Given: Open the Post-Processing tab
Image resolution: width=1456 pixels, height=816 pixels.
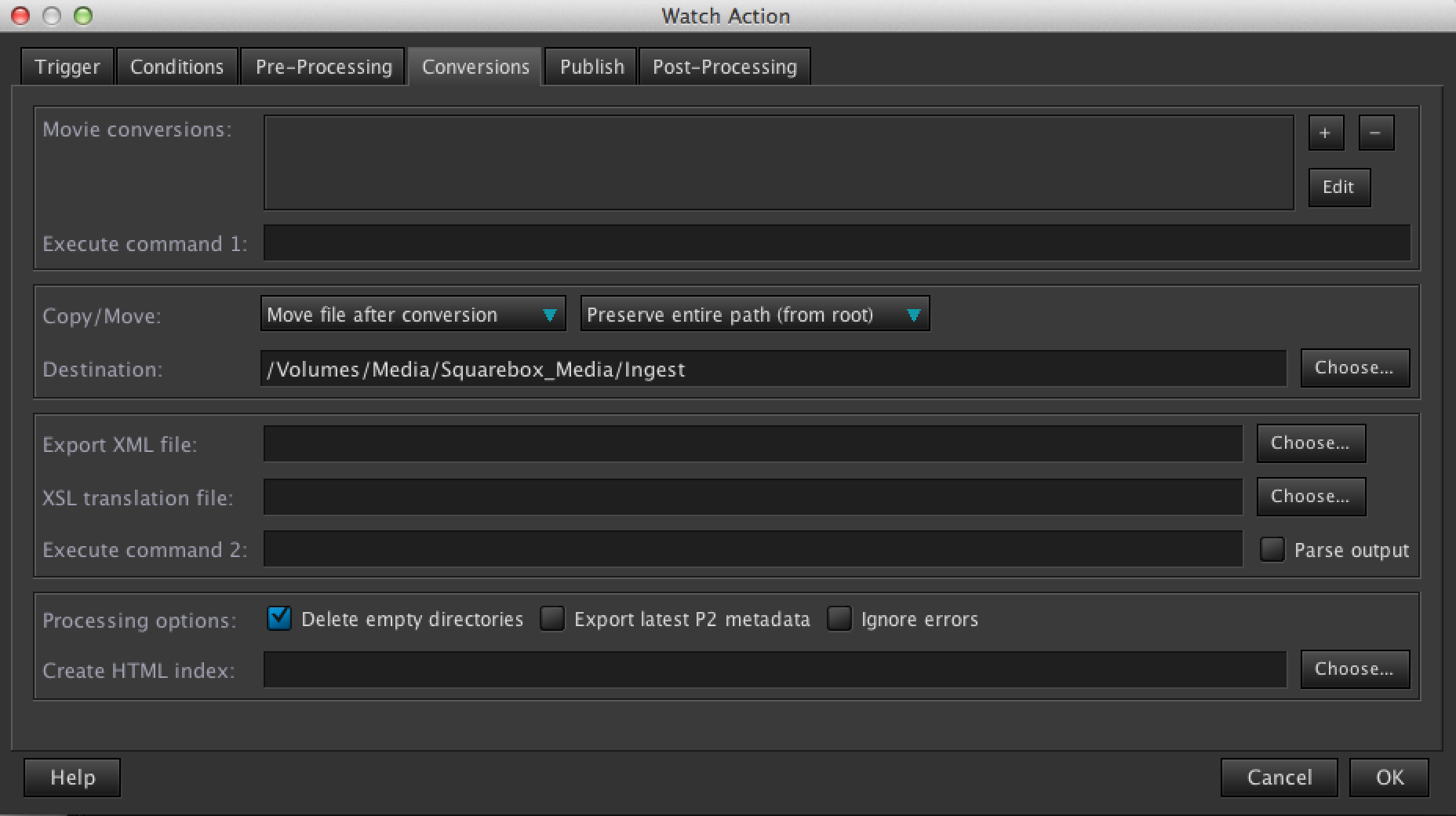Looking at the screenshot, I should pyautogui.click(x=724, y=67).
